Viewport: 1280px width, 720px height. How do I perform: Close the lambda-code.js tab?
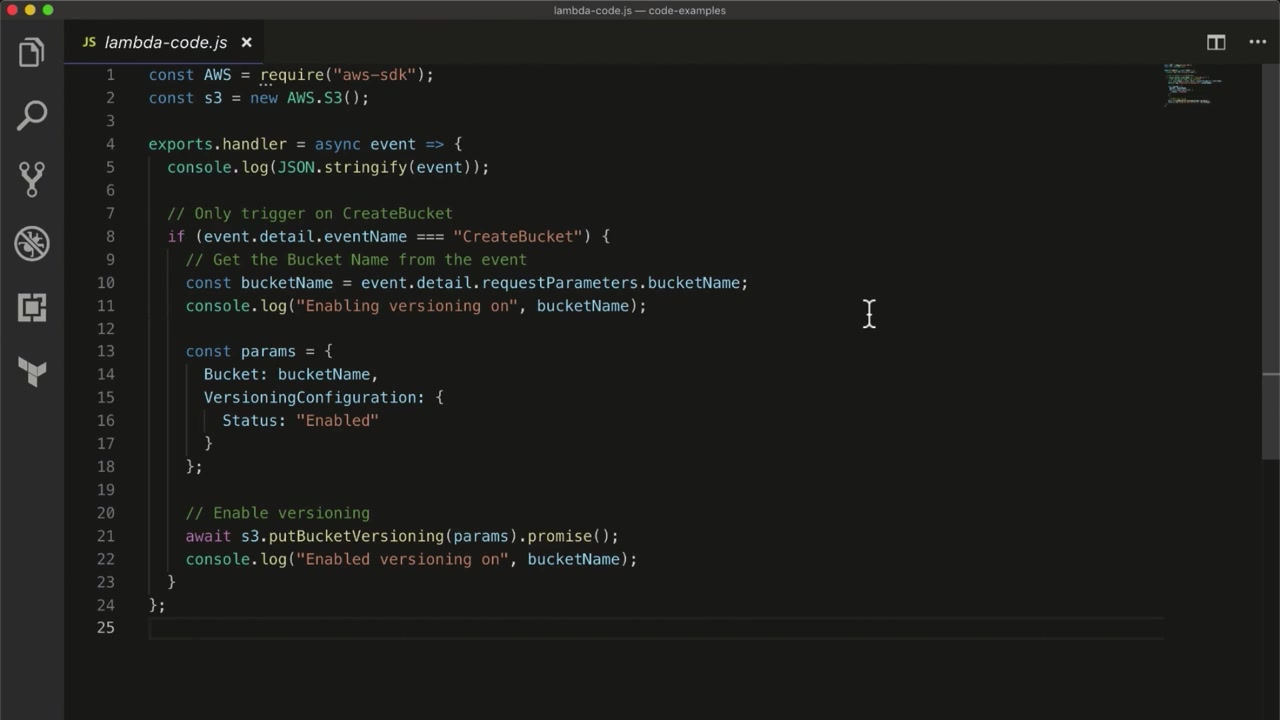[x=246, y=42]
